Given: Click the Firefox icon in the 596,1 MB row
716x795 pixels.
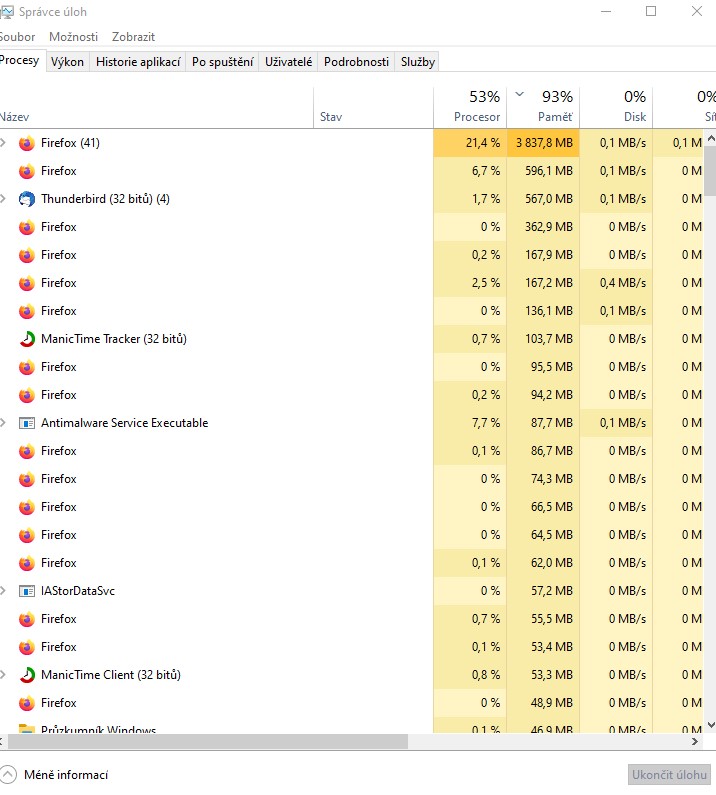Looking at the screenshot, I should tap(27, 171).
